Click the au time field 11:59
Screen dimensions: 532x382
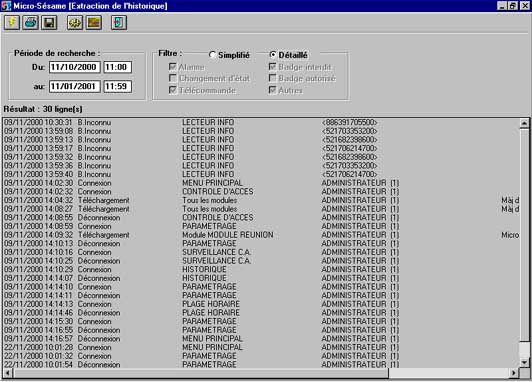coord(117,87)
